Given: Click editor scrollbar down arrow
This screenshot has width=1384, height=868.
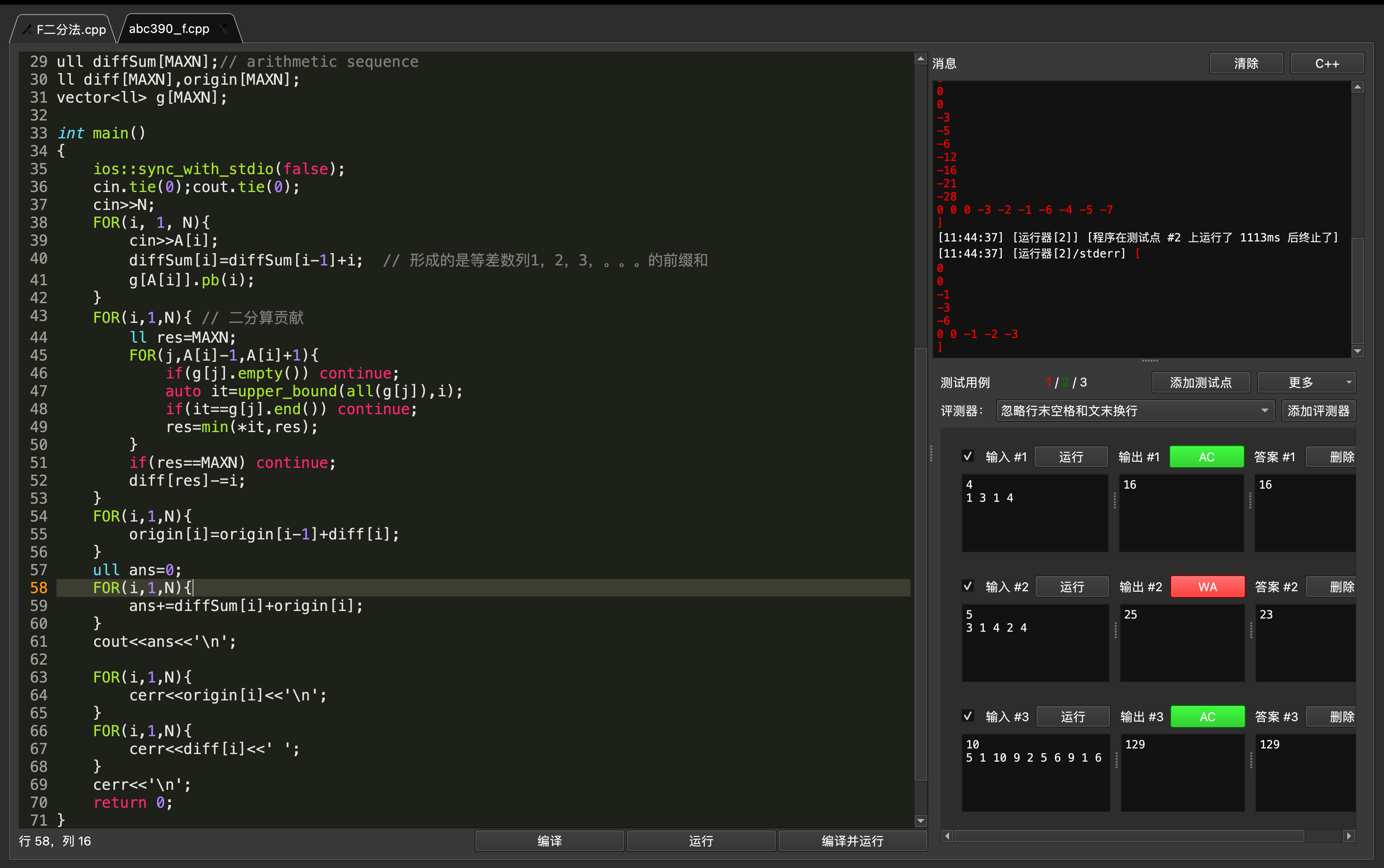Looking at the screenshot, I should coord(921,820).
